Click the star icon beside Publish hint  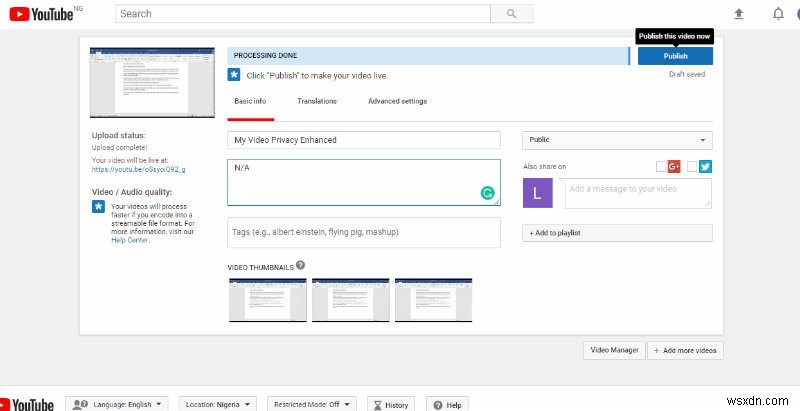coord(234,75)
